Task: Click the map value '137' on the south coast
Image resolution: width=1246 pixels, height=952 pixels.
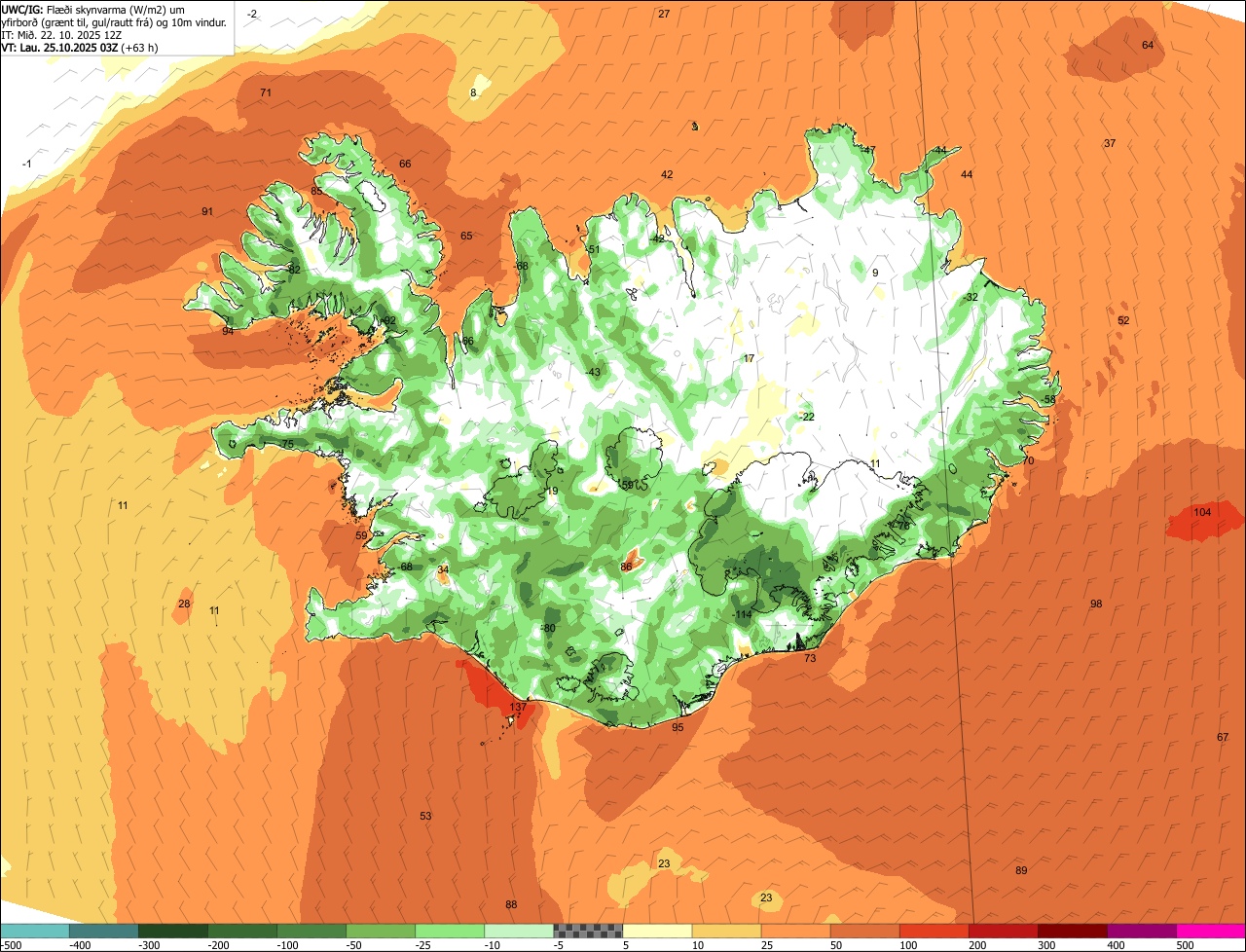Action: pyautogui.click(x=518, y=707)
